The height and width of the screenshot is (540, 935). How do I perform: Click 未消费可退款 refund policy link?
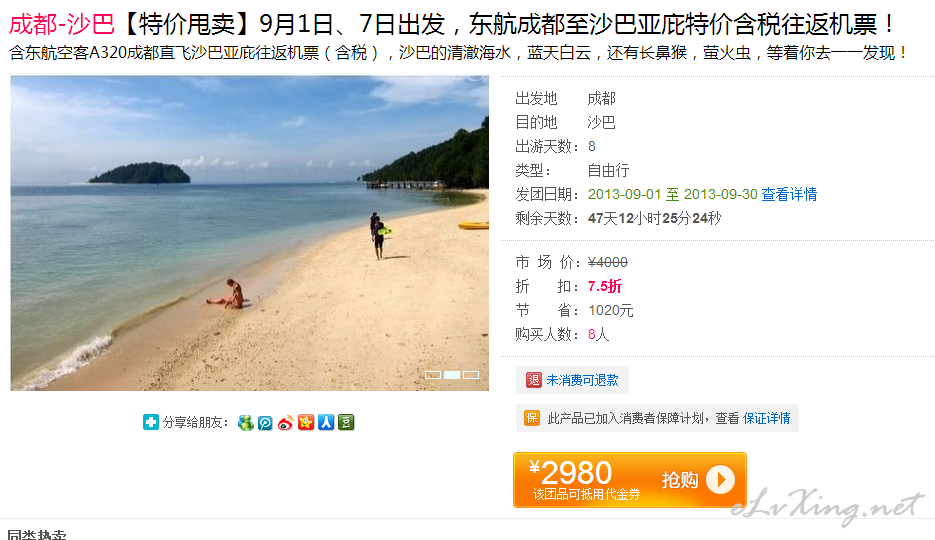583,380
